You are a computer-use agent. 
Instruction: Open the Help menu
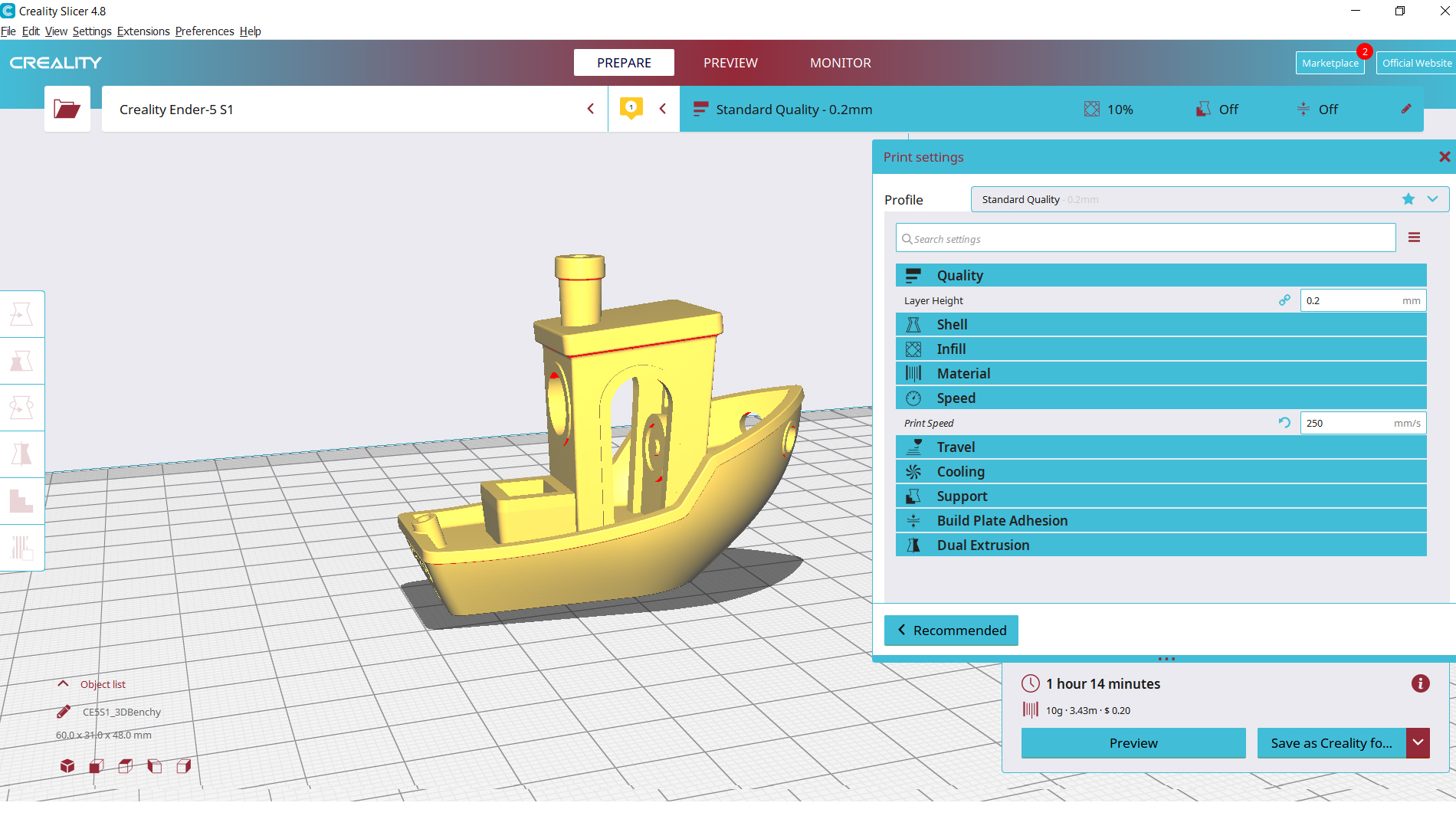click(x=250, y=31)
